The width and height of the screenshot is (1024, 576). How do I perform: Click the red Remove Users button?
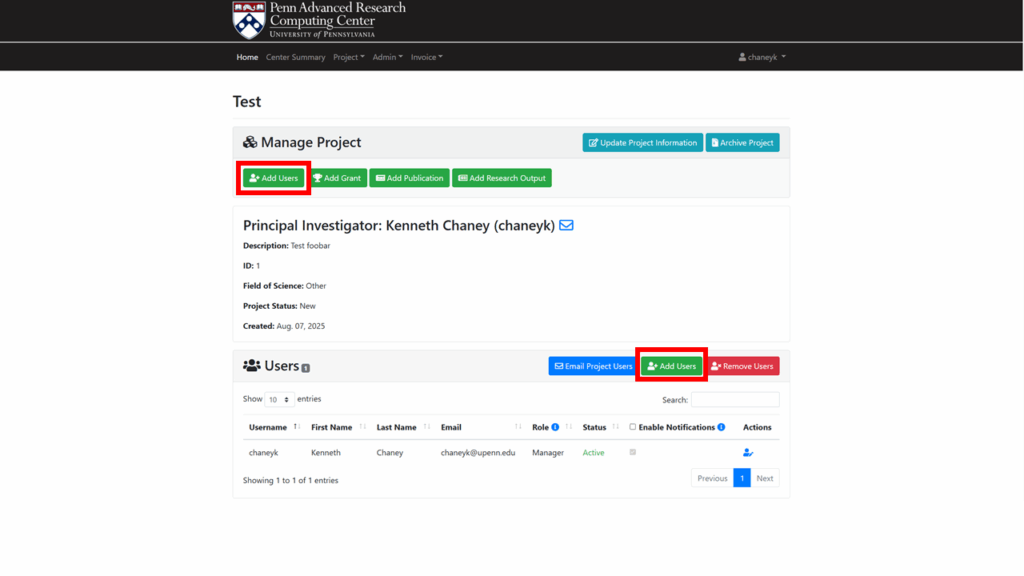pos(743,366)
